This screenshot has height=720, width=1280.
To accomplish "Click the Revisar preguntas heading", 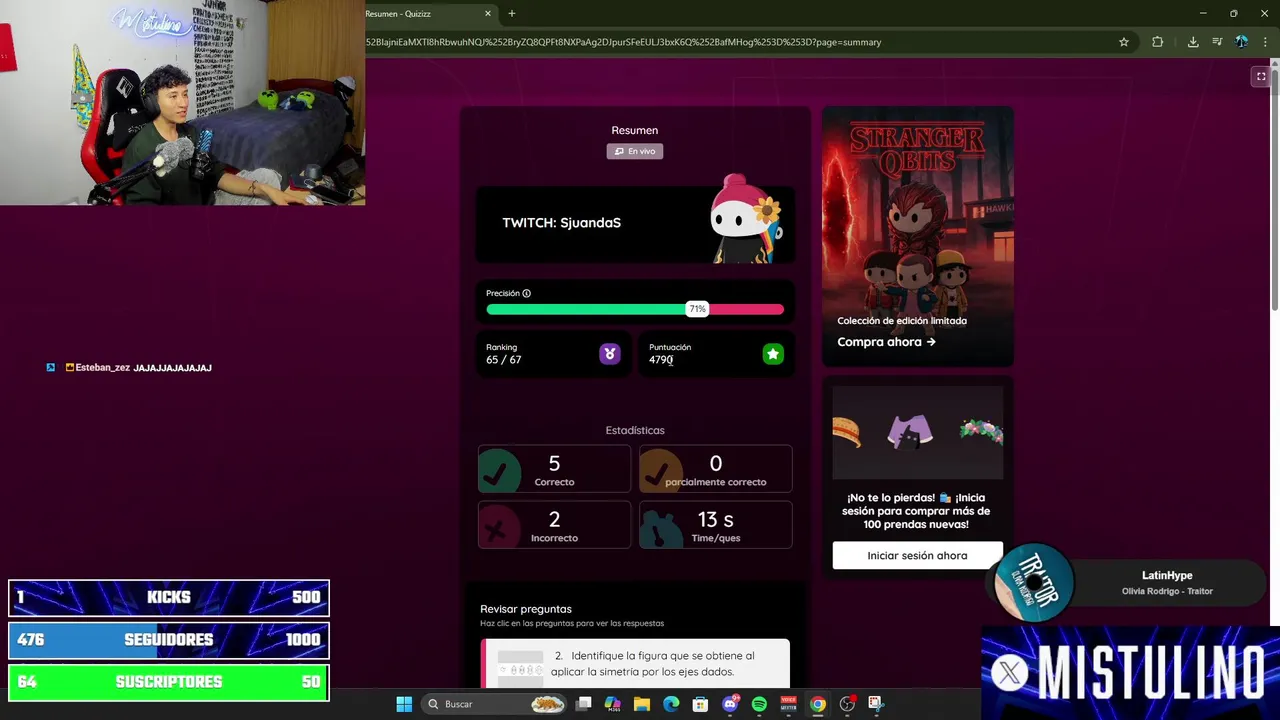I will 526,609.
